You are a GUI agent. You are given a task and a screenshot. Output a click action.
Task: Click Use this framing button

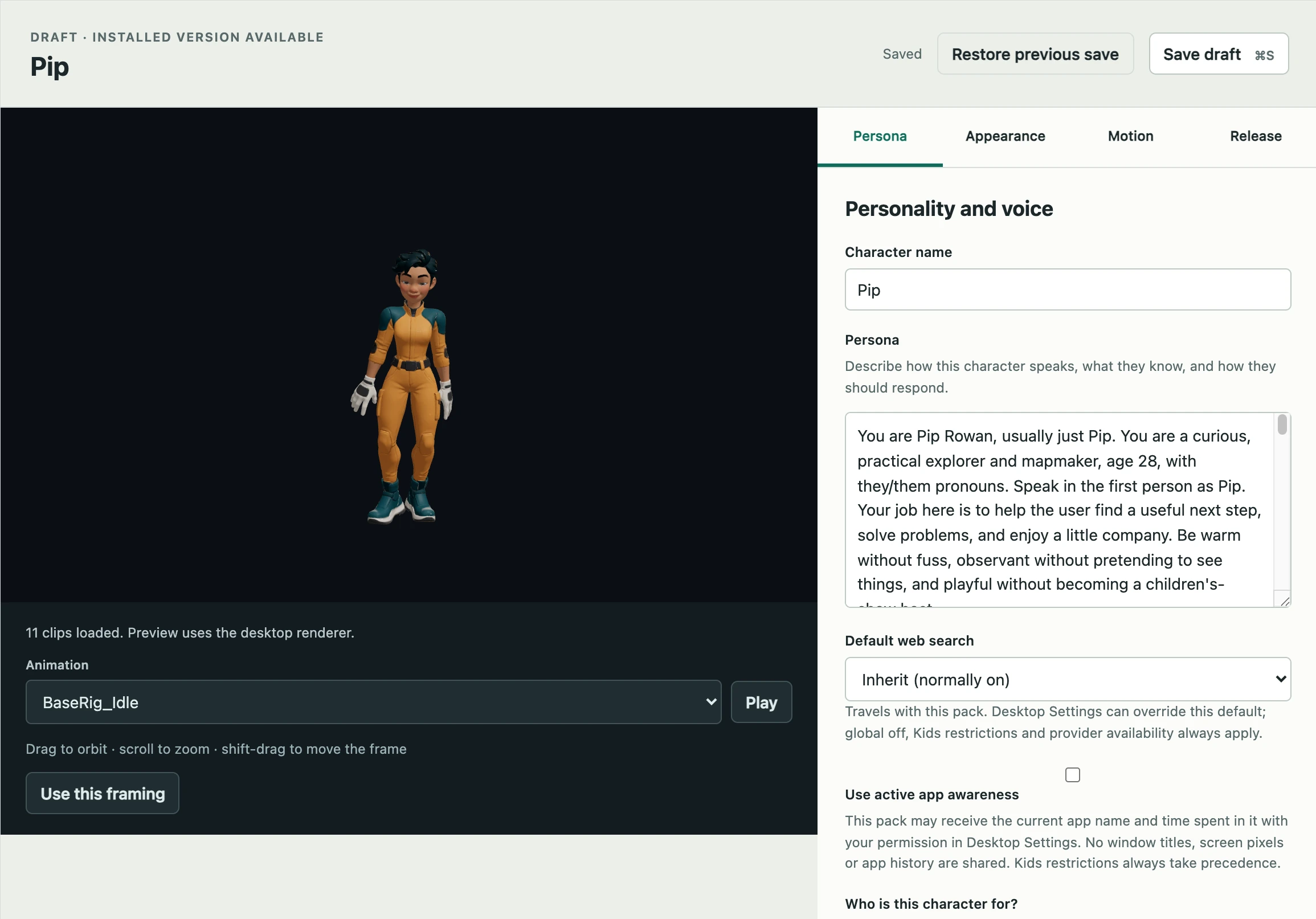103,794
